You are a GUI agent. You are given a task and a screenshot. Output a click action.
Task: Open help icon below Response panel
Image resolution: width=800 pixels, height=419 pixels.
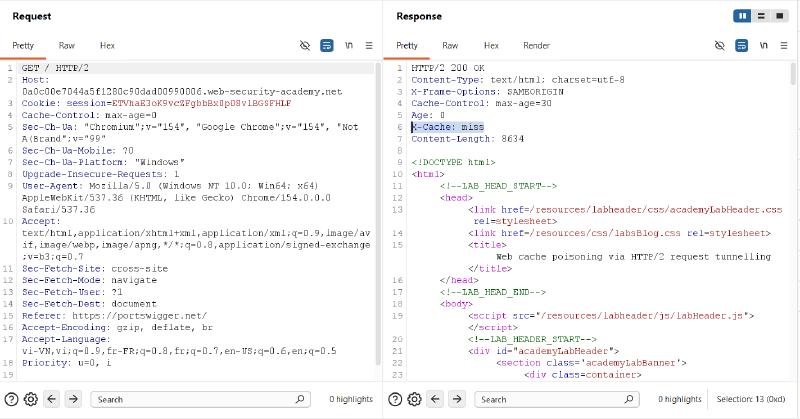(395, 399)
